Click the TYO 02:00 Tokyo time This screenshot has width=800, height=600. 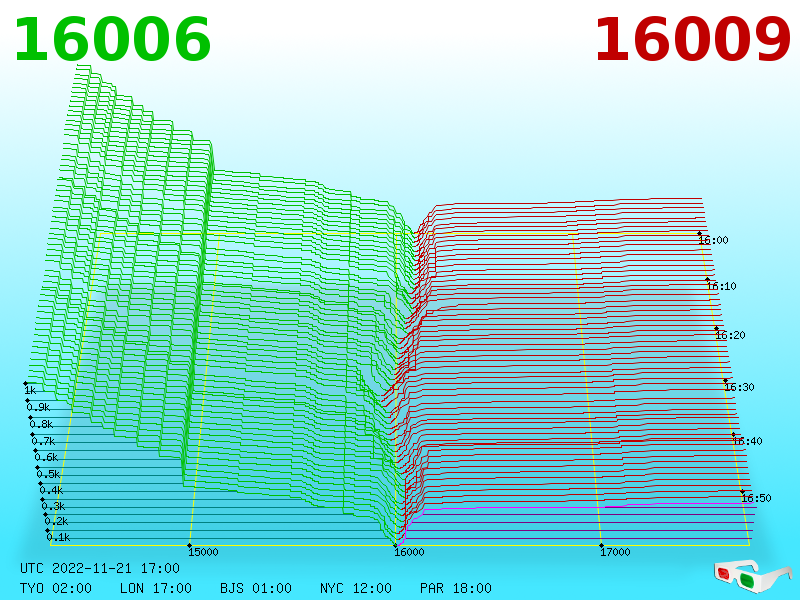point(56,588)
